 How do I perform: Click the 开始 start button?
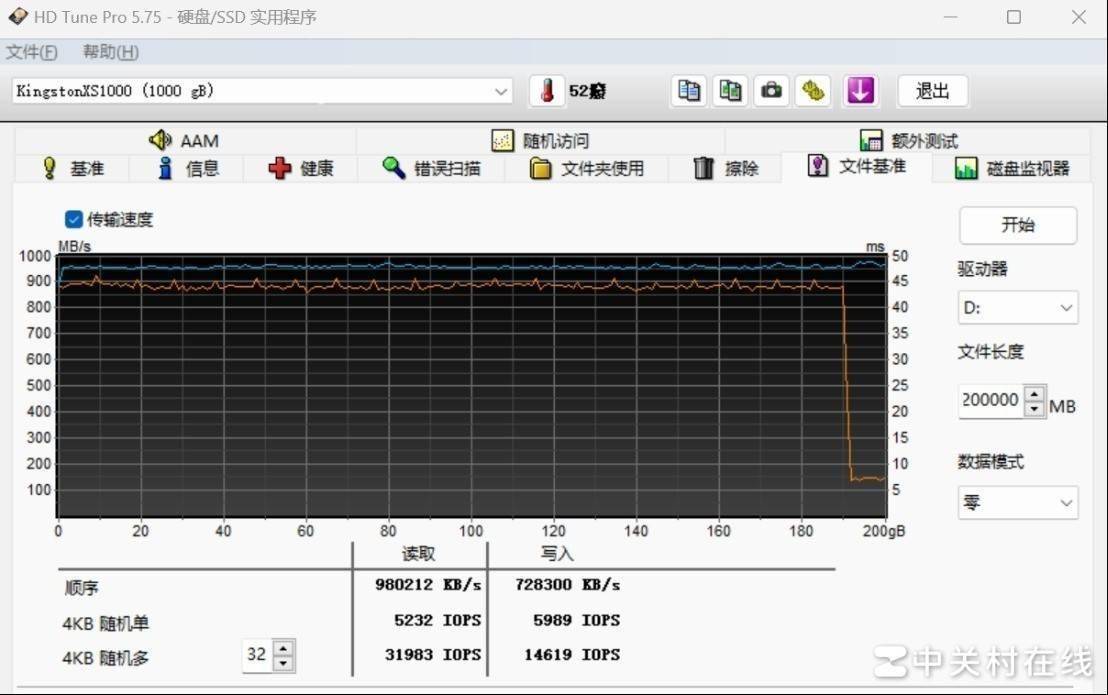click(x=1018, y=225)
